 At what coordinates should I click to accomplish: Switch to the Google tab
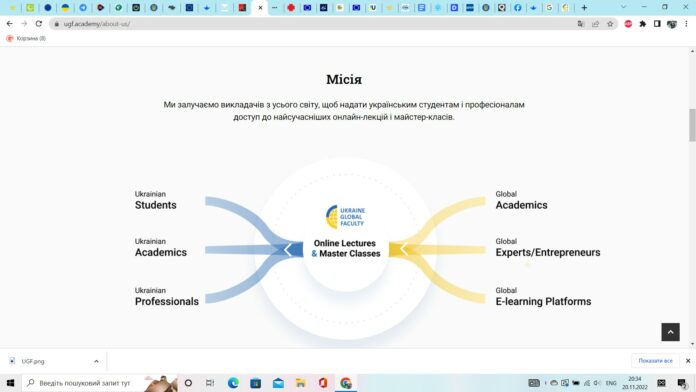pyautogui.click(x=549, y=8)
